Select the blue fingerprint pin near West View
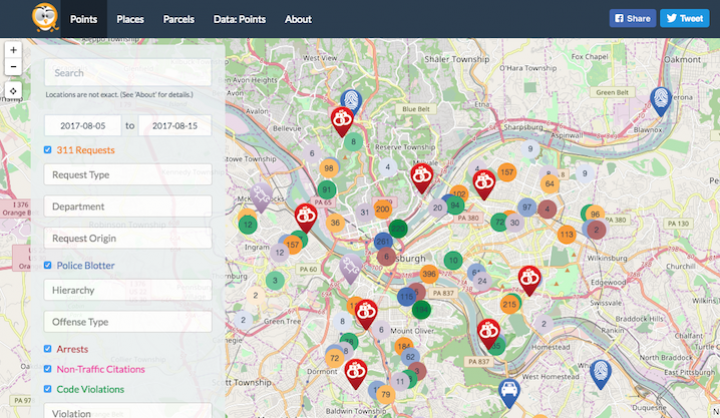The image size is (720, 418). click(x=351, y=102)
